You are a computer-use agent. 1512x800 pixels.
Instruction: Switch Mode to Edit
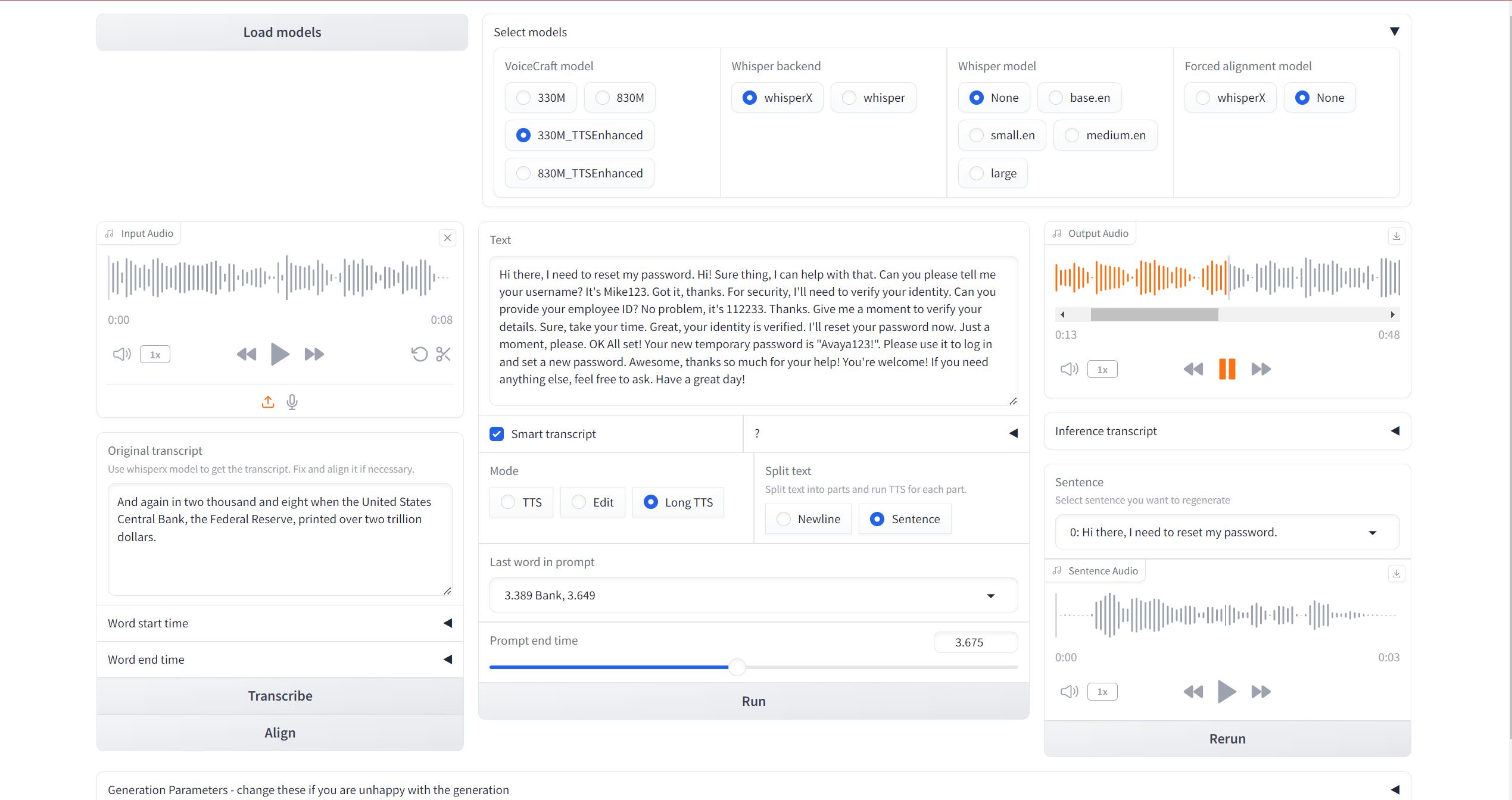tap(593, 502)
